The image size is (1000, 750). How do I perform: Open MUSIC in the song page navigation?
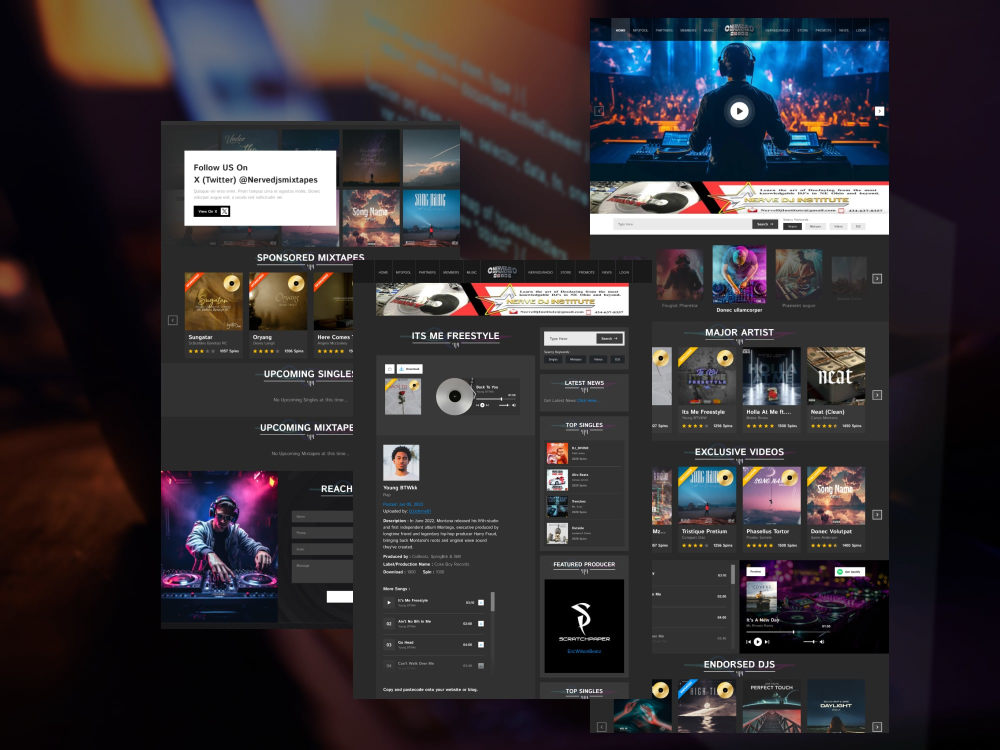click(x=471, y=272)
